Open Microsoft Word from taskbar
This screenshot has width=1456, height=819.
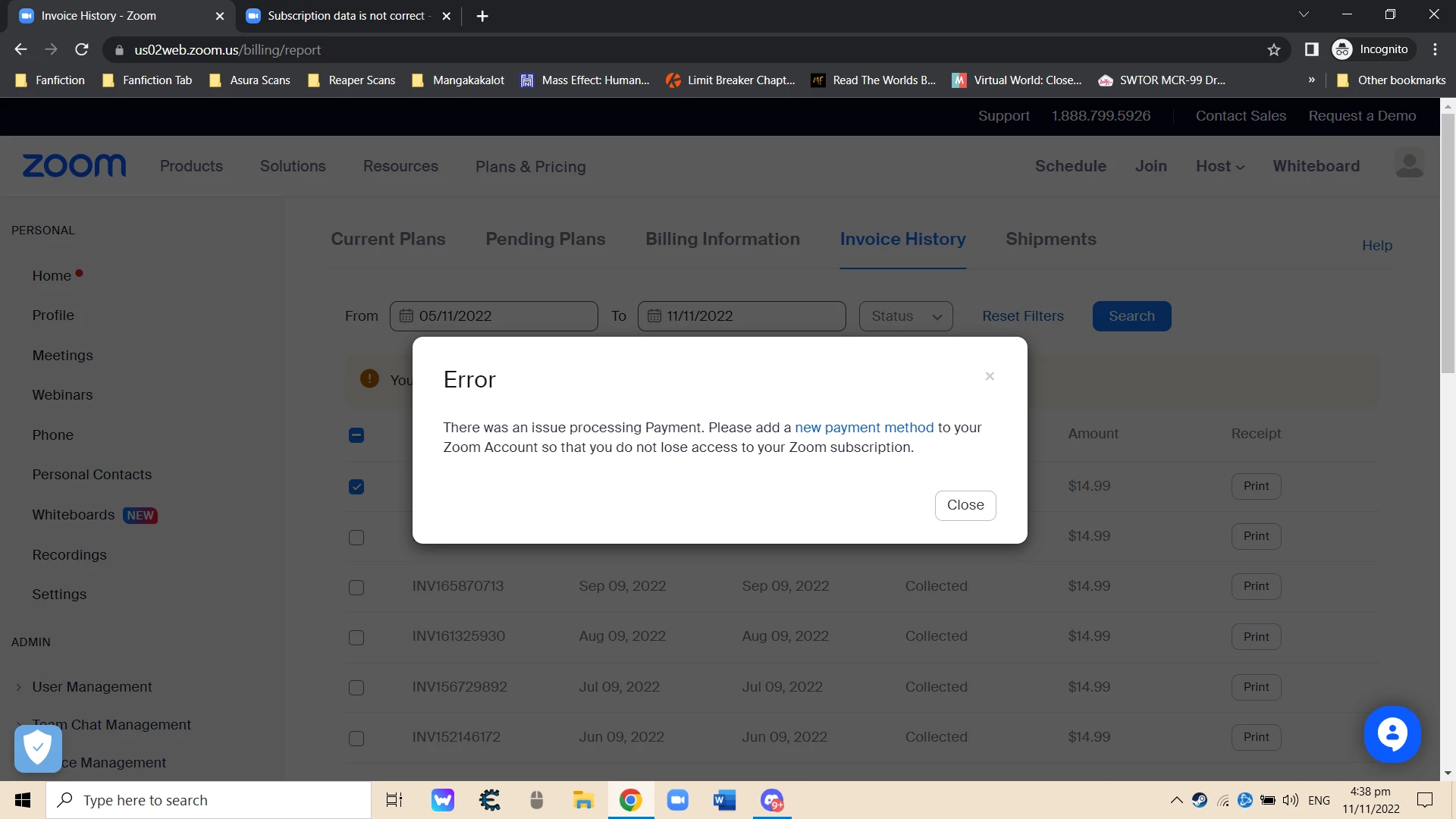[x=724, y=800]
